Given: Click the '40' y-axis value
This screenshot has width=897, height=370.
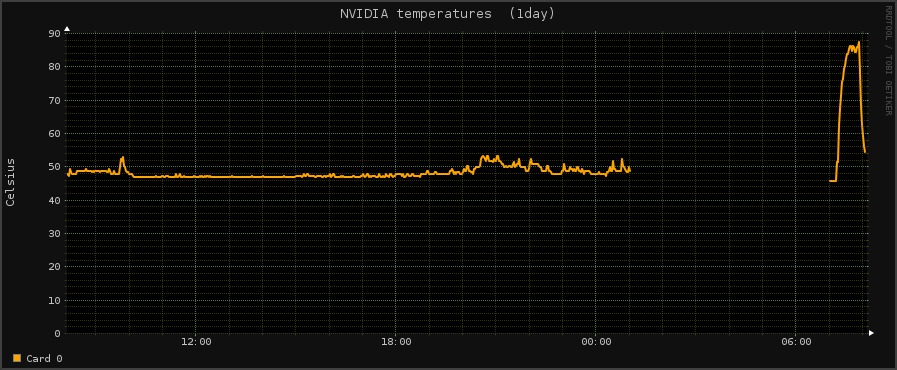Looking at the screenshot, I should click(x=54, y=200).
